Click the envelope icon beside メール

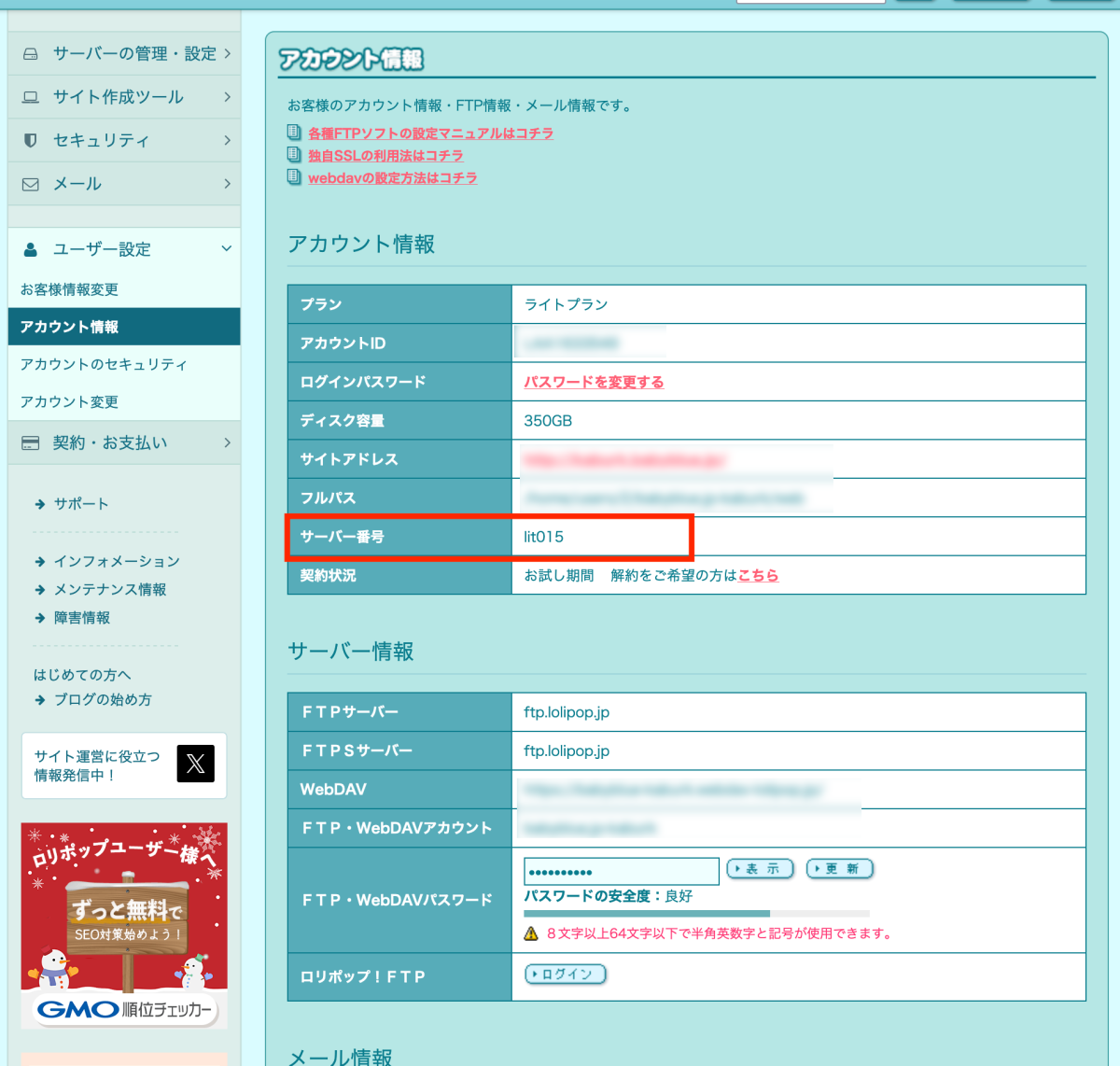(31, 184)
